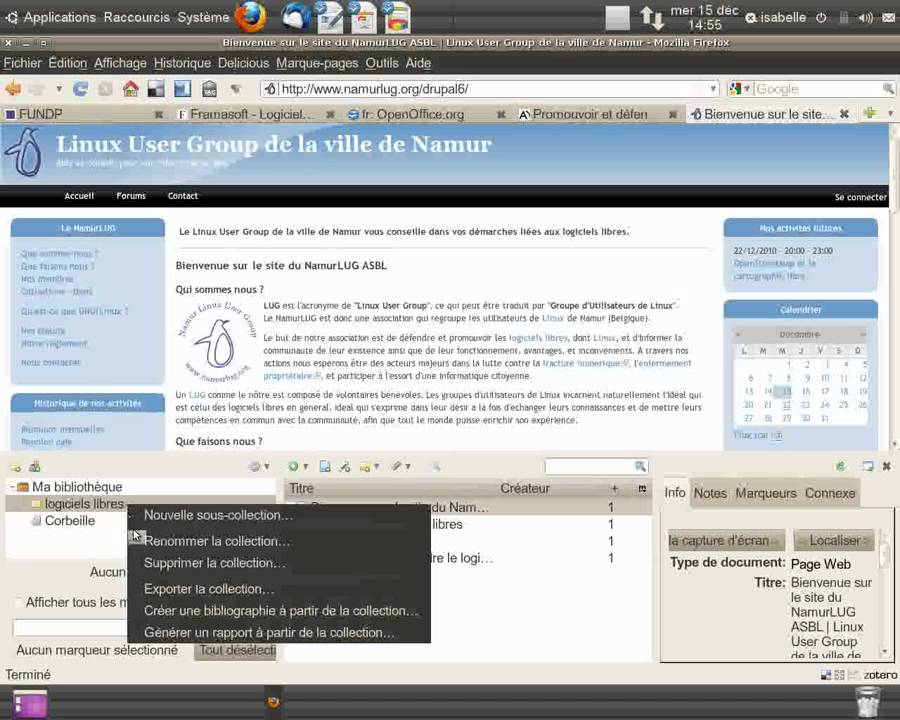This screenshot has width=900, height=720.
Task: Switch to Zotero Marqueurs tab
Action: click(x=766, y=493)
